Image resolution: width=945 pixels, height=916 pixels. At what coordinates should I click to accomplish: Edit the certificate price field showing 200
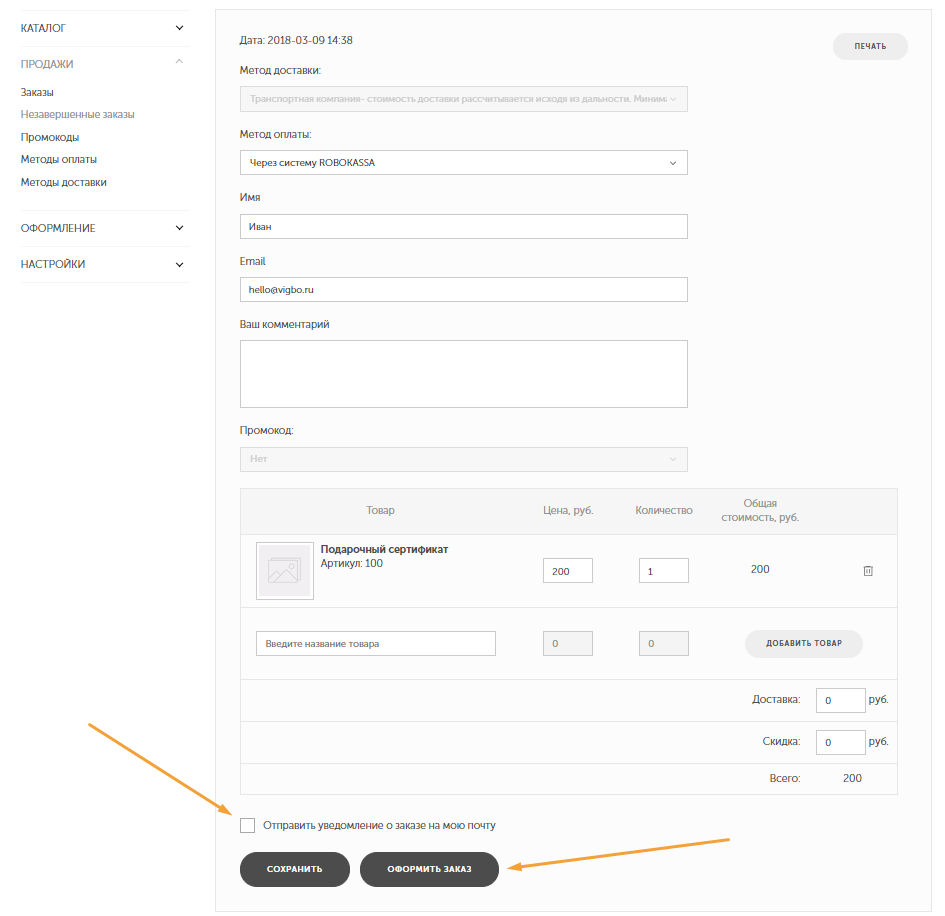pos(568,571)
